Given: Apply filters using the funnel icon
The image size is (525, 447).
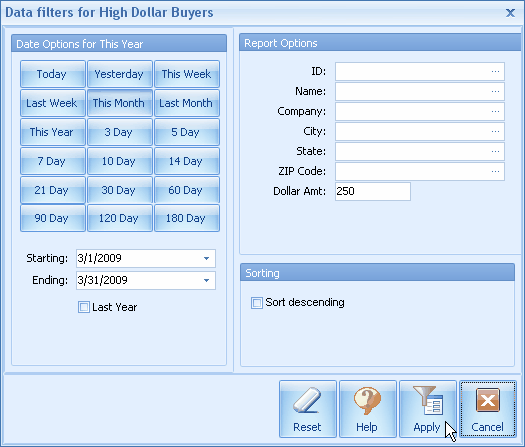Looking at the screenshot, I should [x=428, y=408].
